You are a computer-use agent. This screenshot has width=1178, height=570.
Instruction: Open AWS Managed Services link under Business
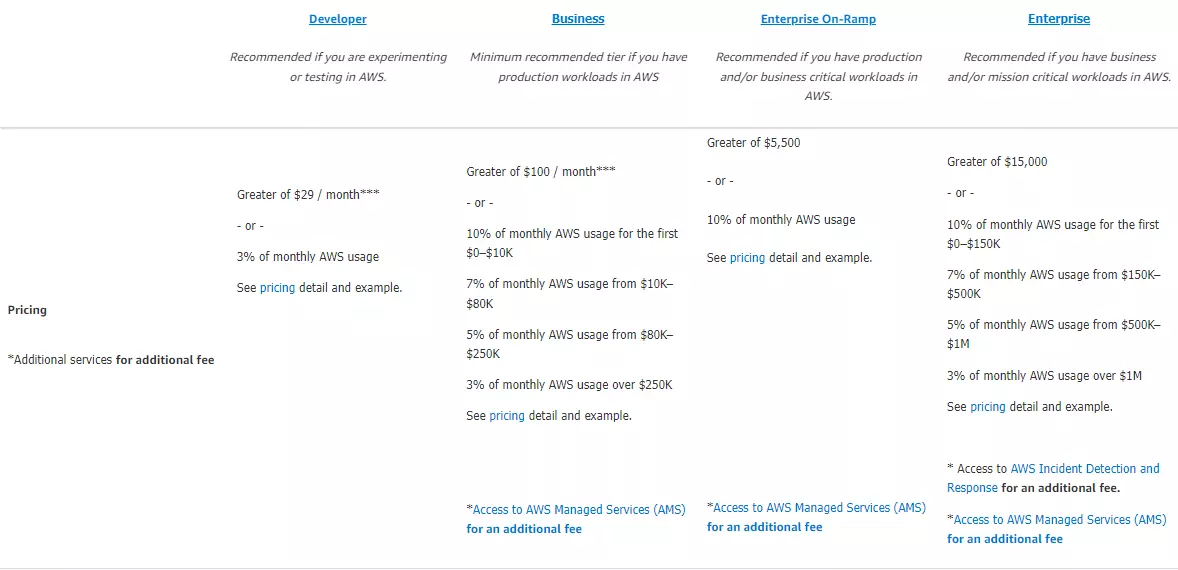[x=577, y=510]
